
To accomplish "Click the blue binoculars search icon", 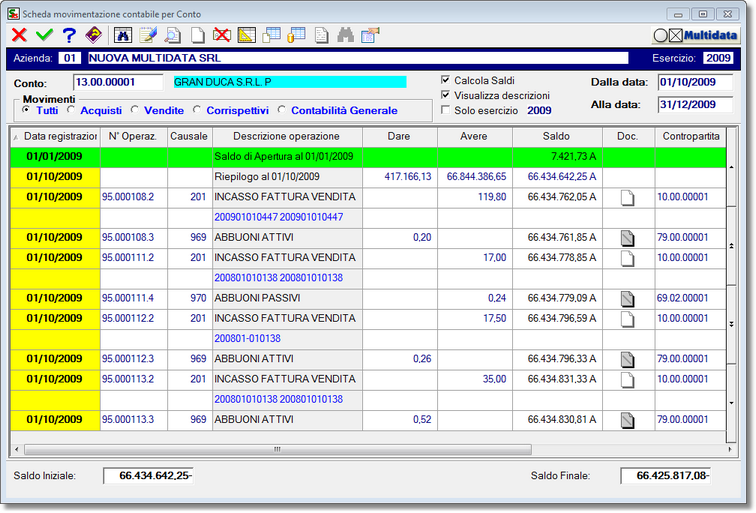I will [x=123, y=35].
